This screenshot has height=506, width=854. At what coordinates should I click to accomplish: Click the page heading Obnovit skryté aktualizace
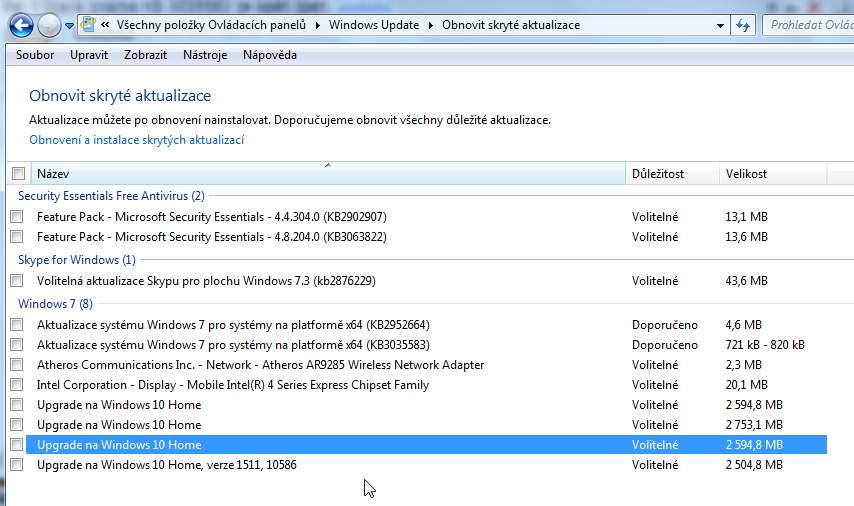pyautogui.click(x=120, y=96)
